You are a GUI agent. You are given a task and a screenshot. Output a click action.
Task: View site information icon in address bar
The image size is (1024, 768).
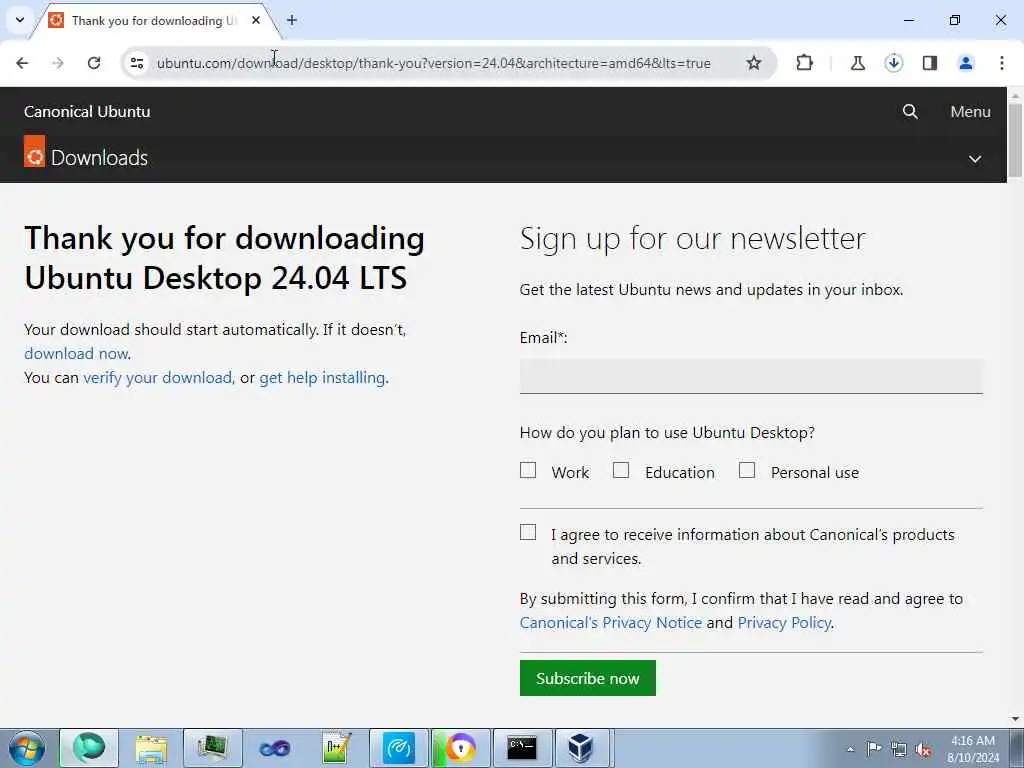[x=137, y=63]
